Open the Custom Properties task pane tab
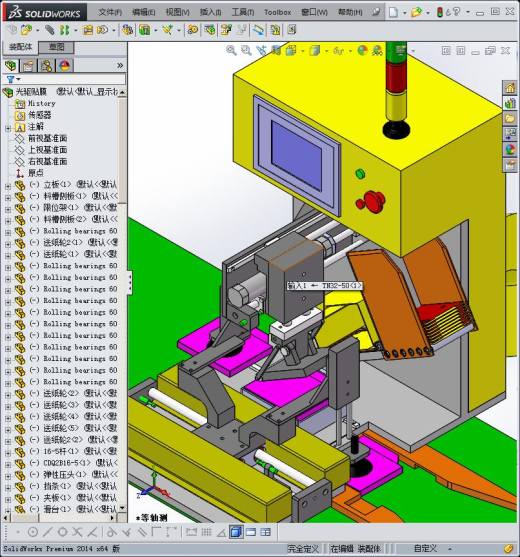The width and height of the screenshot is (520, 557). click(510, 165)
